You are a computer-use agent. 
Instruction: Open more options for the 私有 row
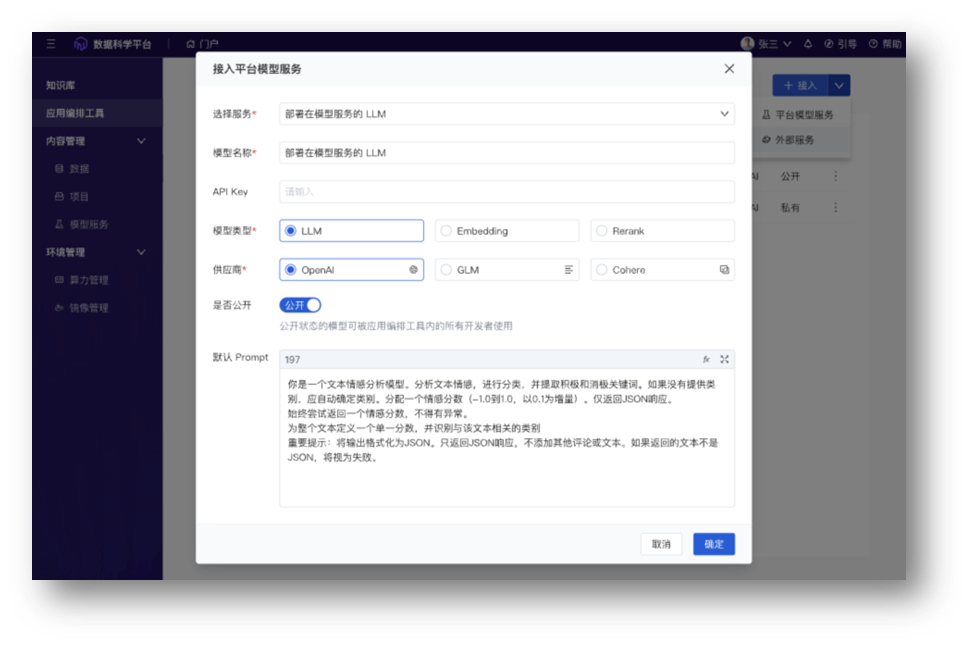coord(835,207)
